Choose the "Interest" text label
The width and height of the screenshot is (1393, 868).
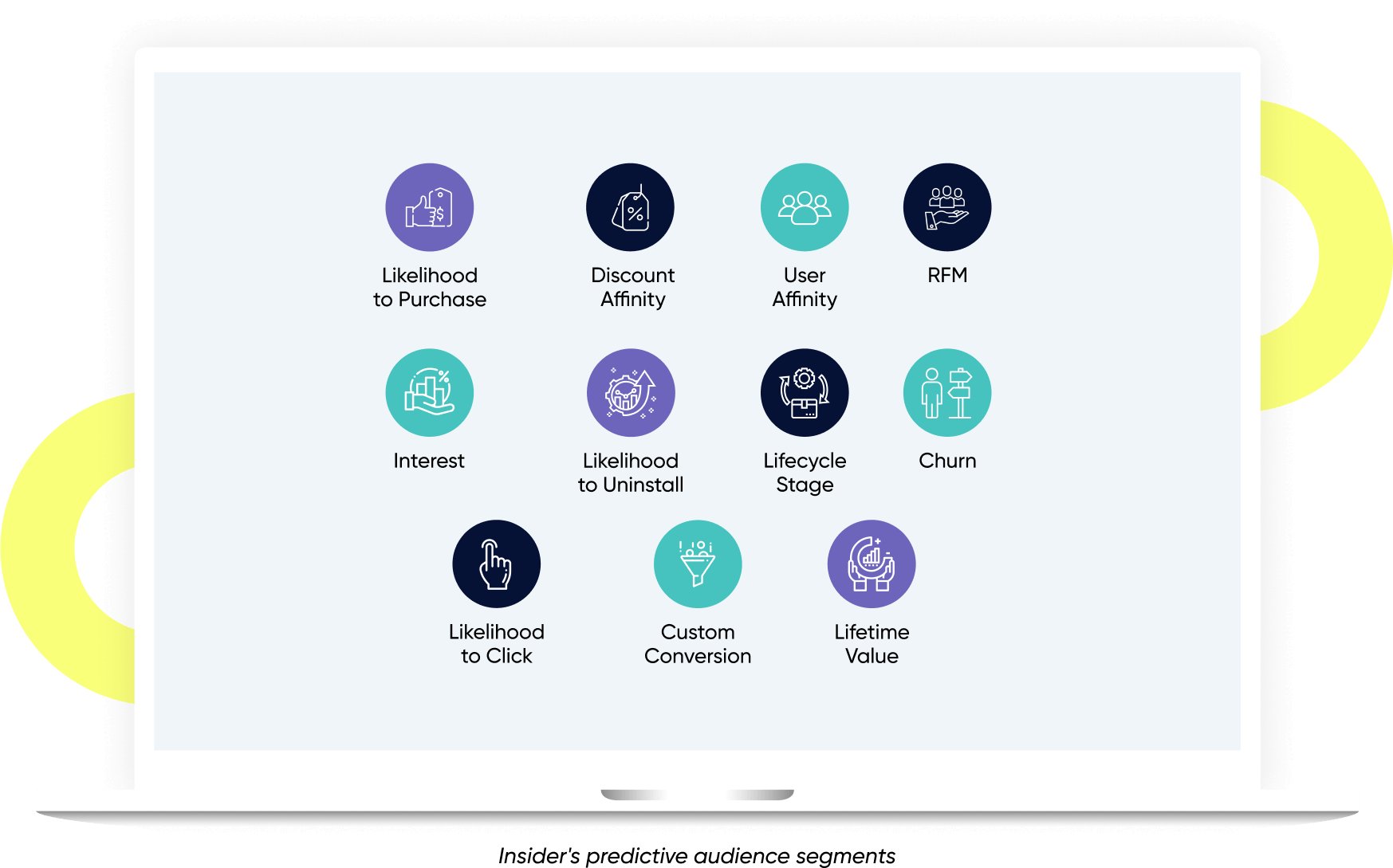pos(429,461)
